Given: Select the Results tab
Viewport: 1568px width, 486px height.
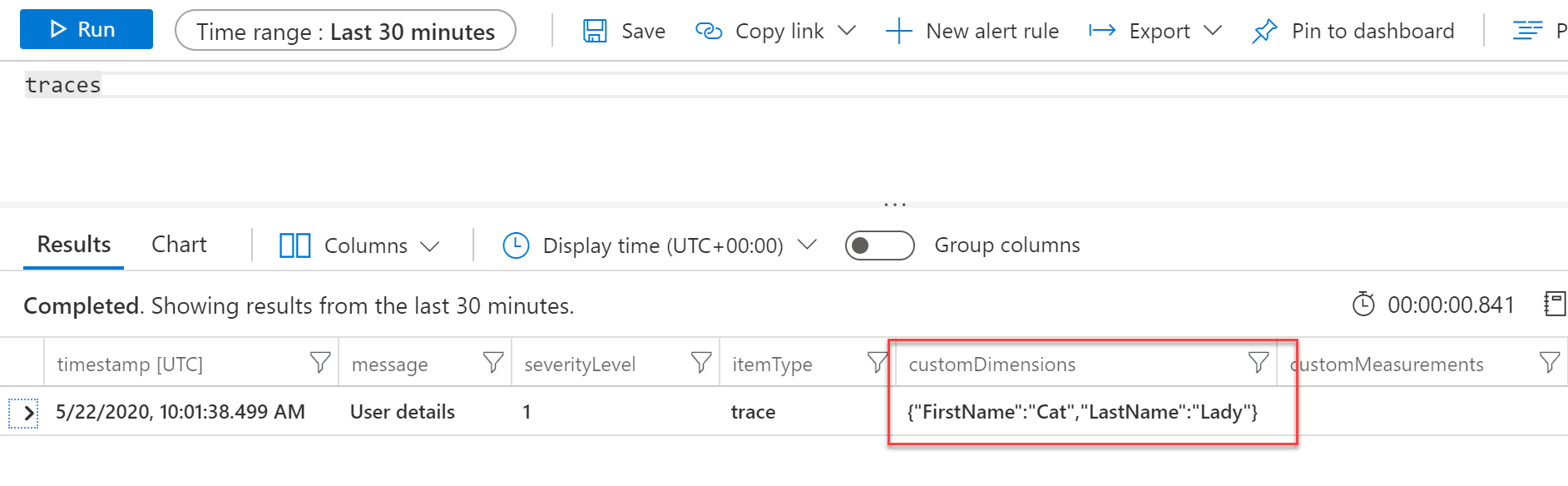Looking at the screenshot, I should (73, 244).
